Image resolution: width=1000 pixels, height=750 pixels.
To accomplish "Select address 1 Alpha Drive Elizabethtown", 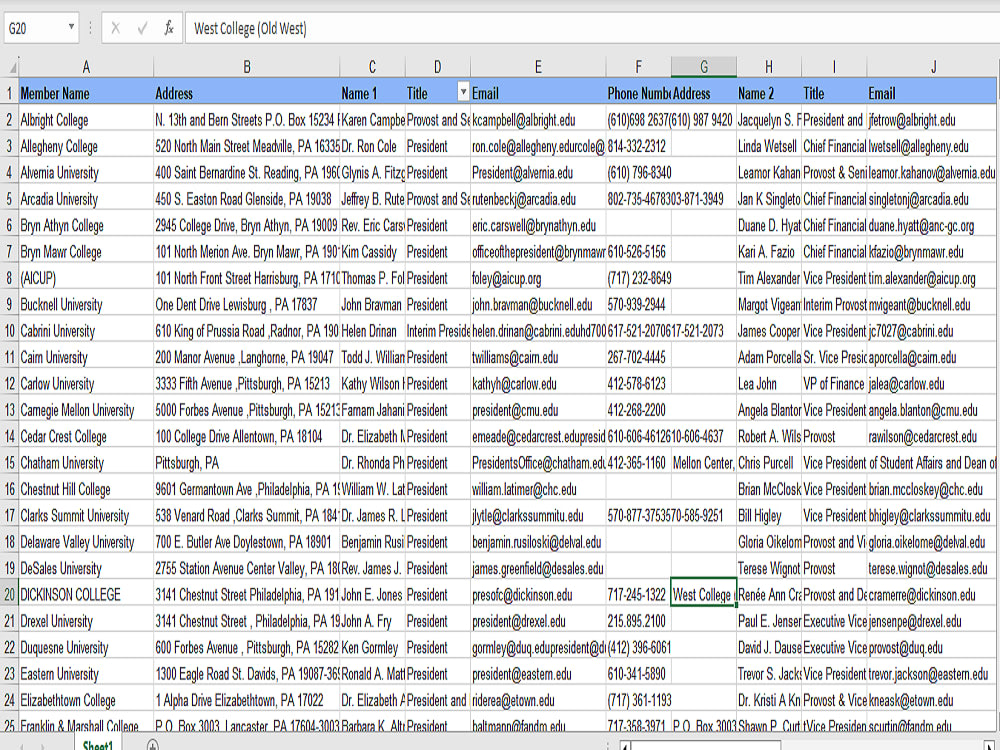I will [246, 700].
